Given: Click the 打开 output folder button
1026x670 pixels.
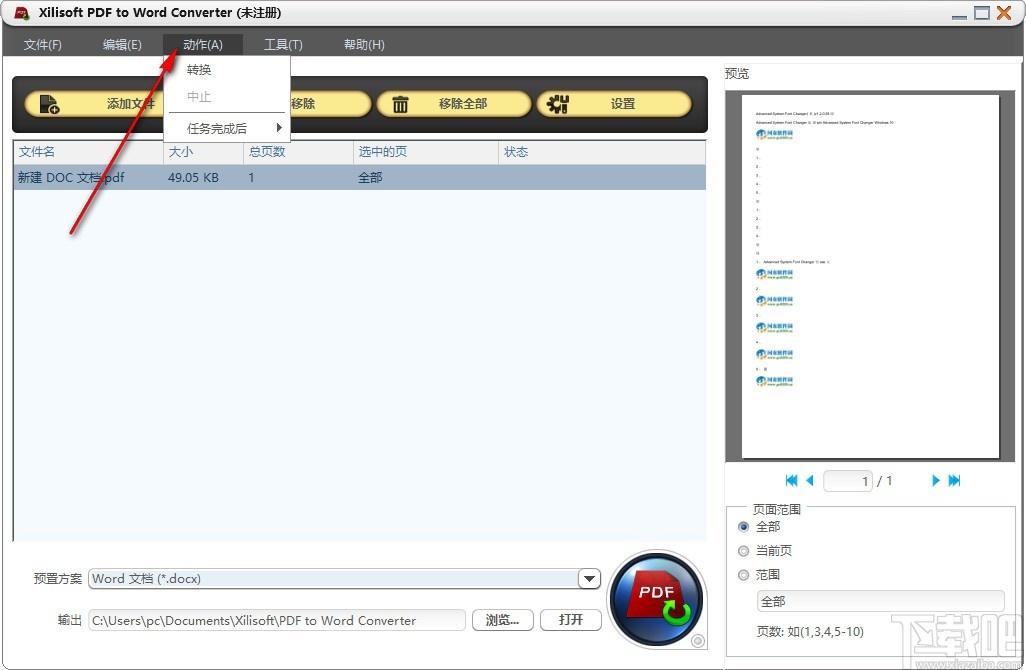Looking at the screenshot, I should click(x=571, y=620).
